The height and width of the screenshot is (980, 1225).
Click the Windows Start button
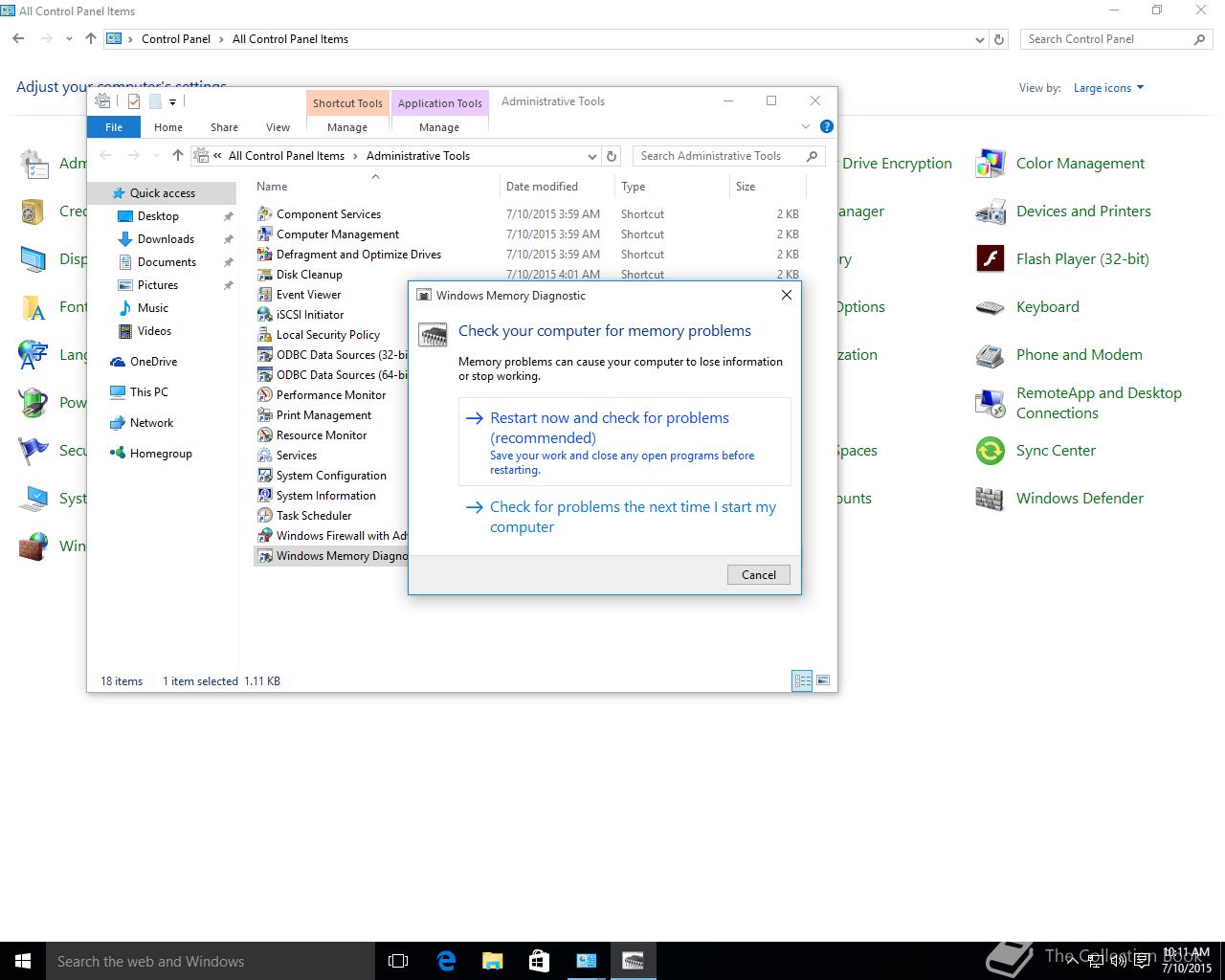pyautogui.click(x=23, y=961)
